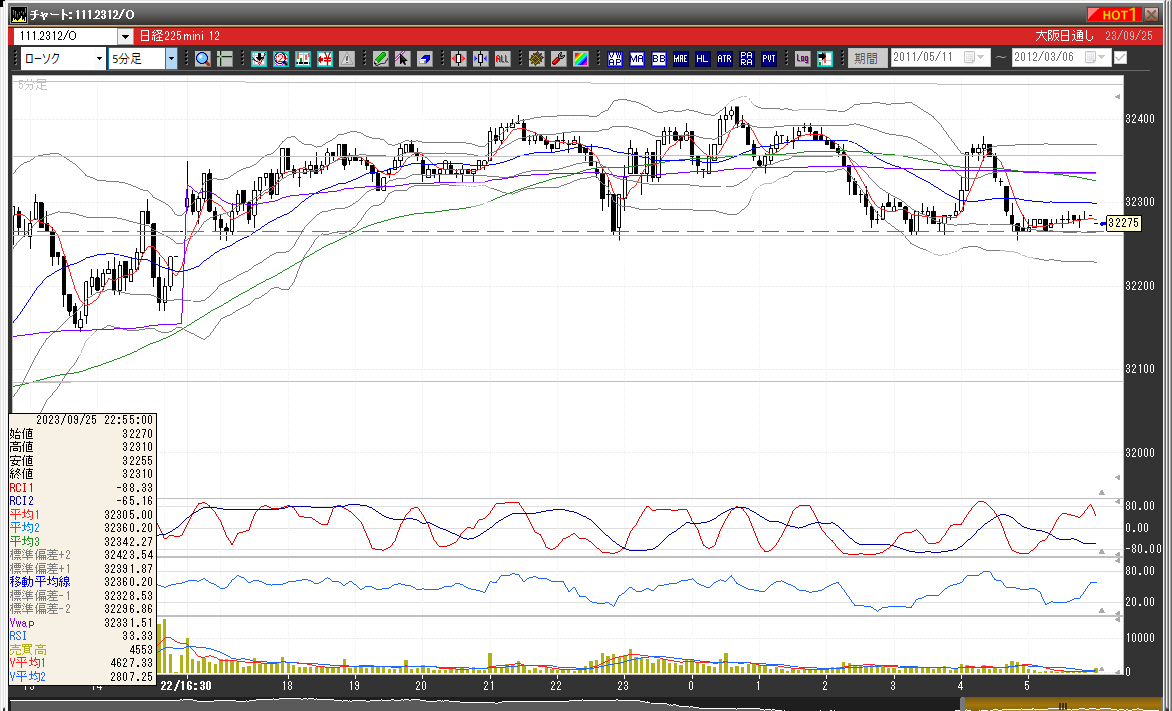Click the symbol code field 111.2312/O

coord(66,36)
